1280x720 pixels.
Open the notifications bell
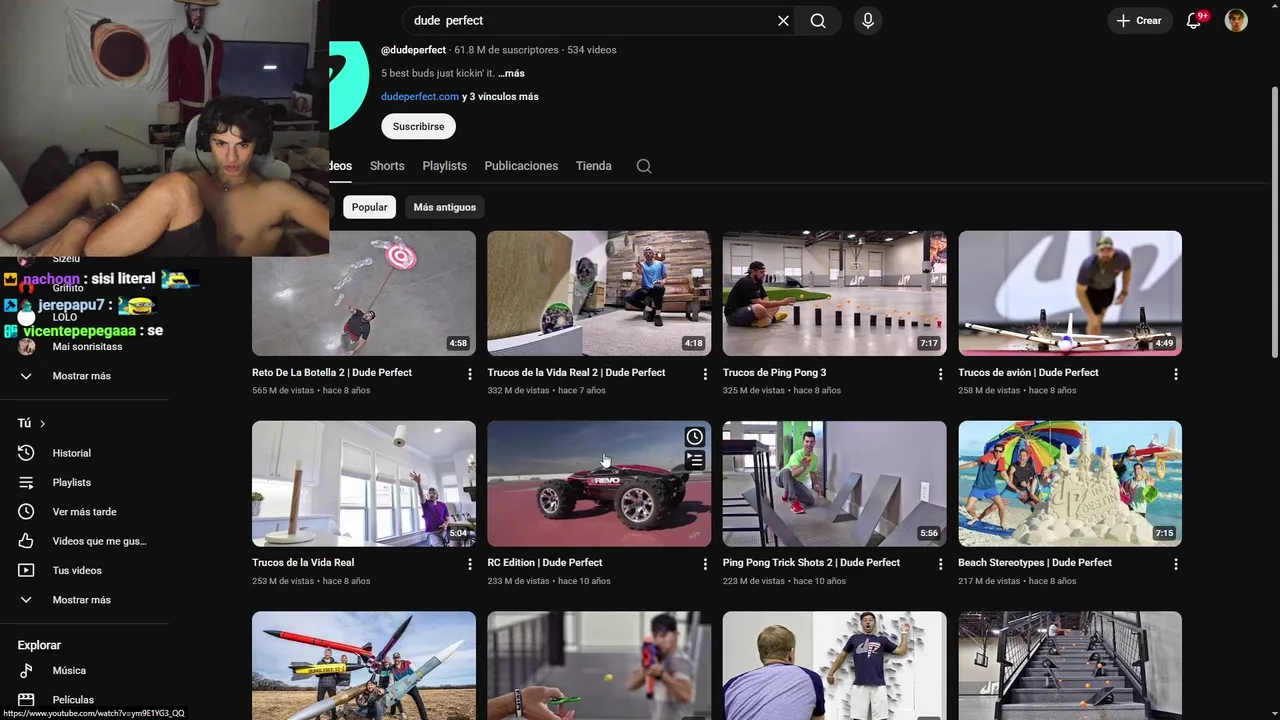[1194, 21]
